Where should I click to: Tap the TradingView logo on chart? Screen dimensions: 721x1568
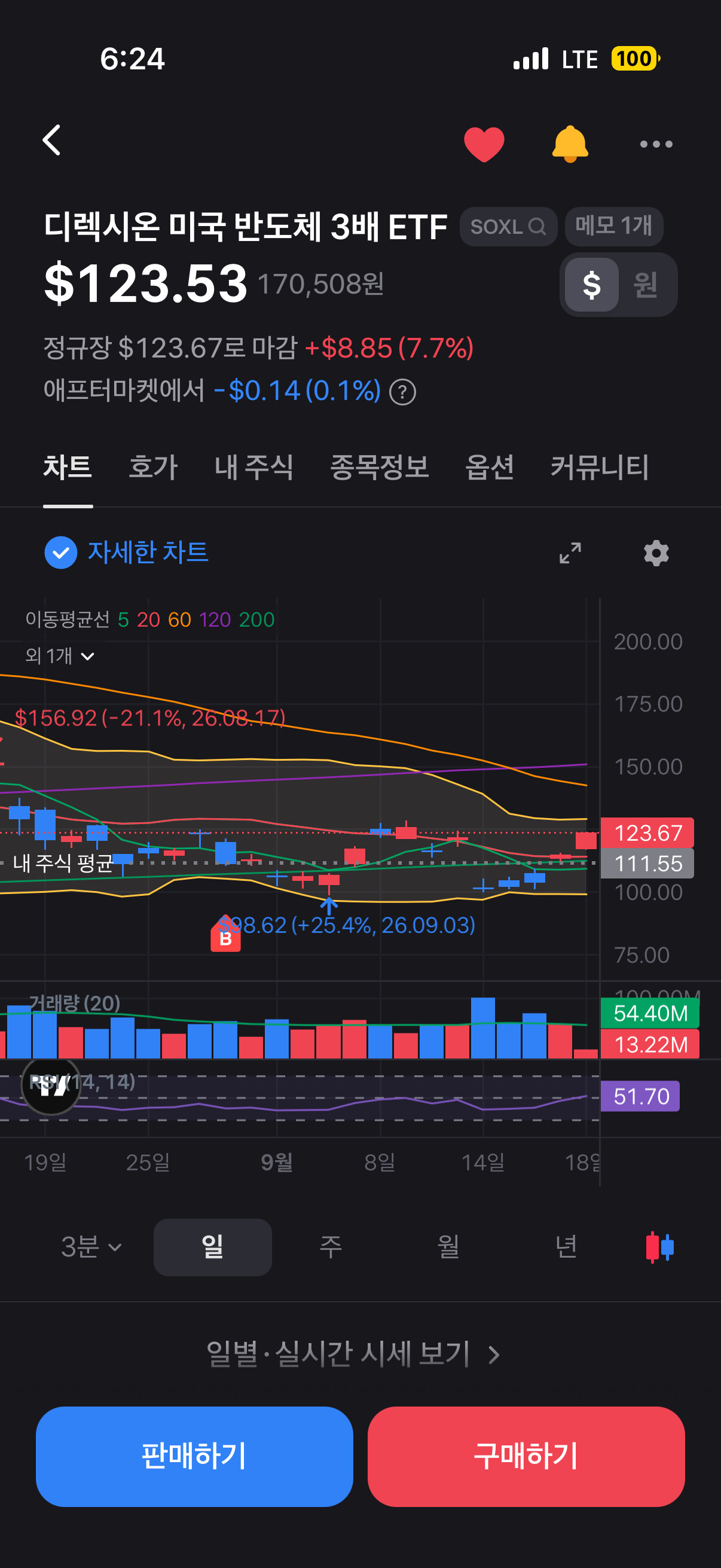(51, 1085)
